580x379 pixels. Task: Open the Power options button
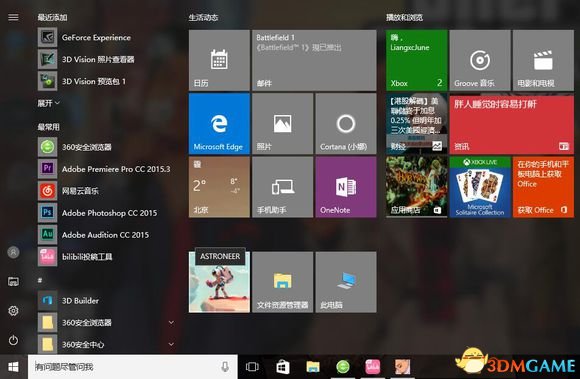(13, 340)
